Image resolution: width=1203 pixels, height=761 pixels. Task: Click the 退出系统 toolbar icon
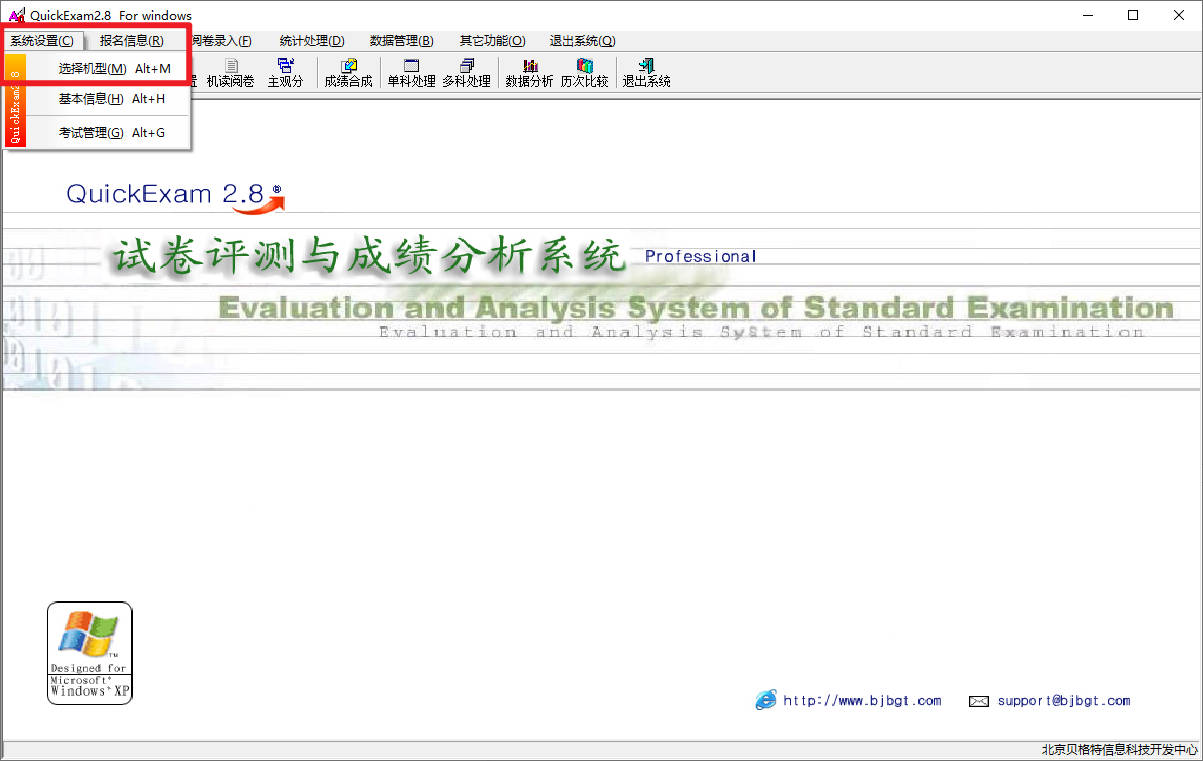point(646,73)
